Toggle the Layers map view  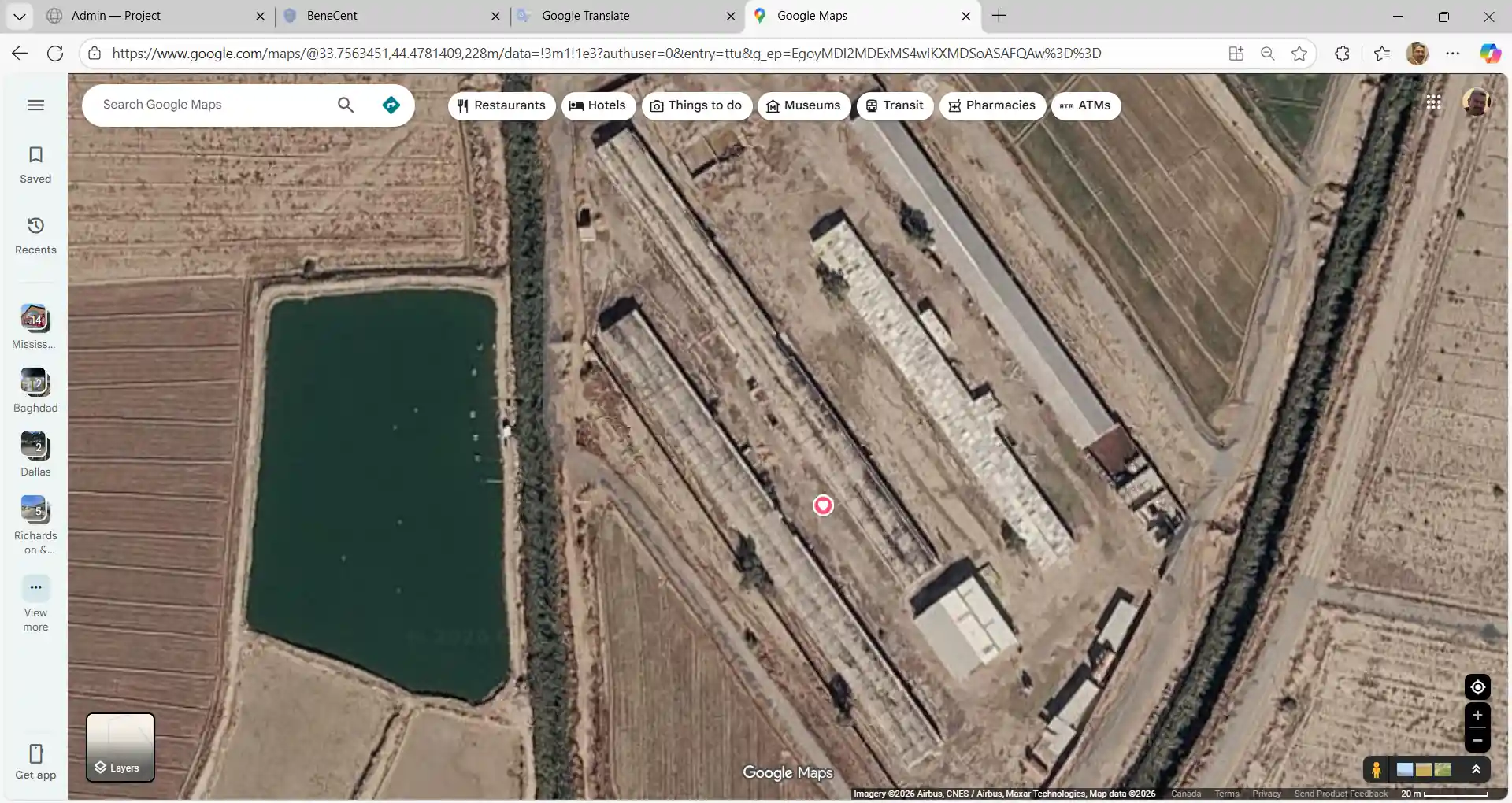[x=120, y=747]
